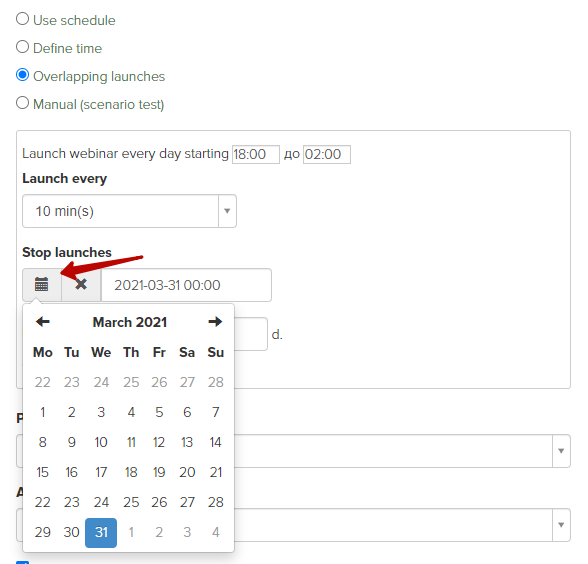The width and height of the screenshot is (588, 564).
Task: Edit the 18:00 start time field
Action: pos(256,154)
